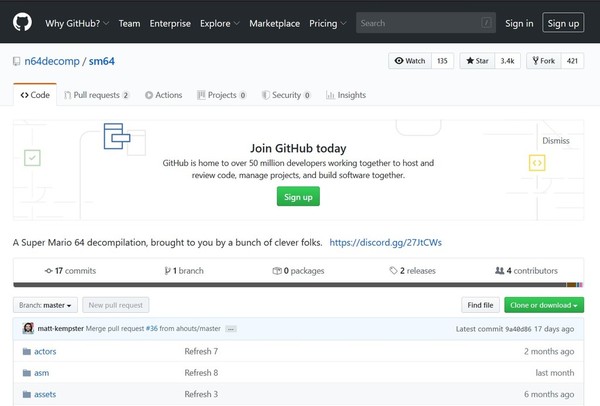
Task: Open the Insights tab
Action: pos(345,95)
